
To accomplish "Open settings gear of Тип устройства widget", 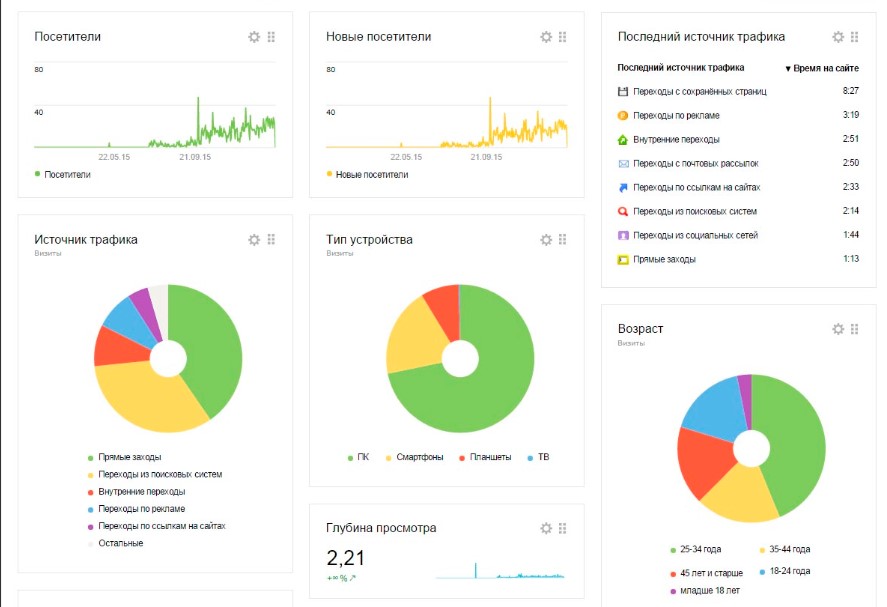I will click(x=546, y=240).
